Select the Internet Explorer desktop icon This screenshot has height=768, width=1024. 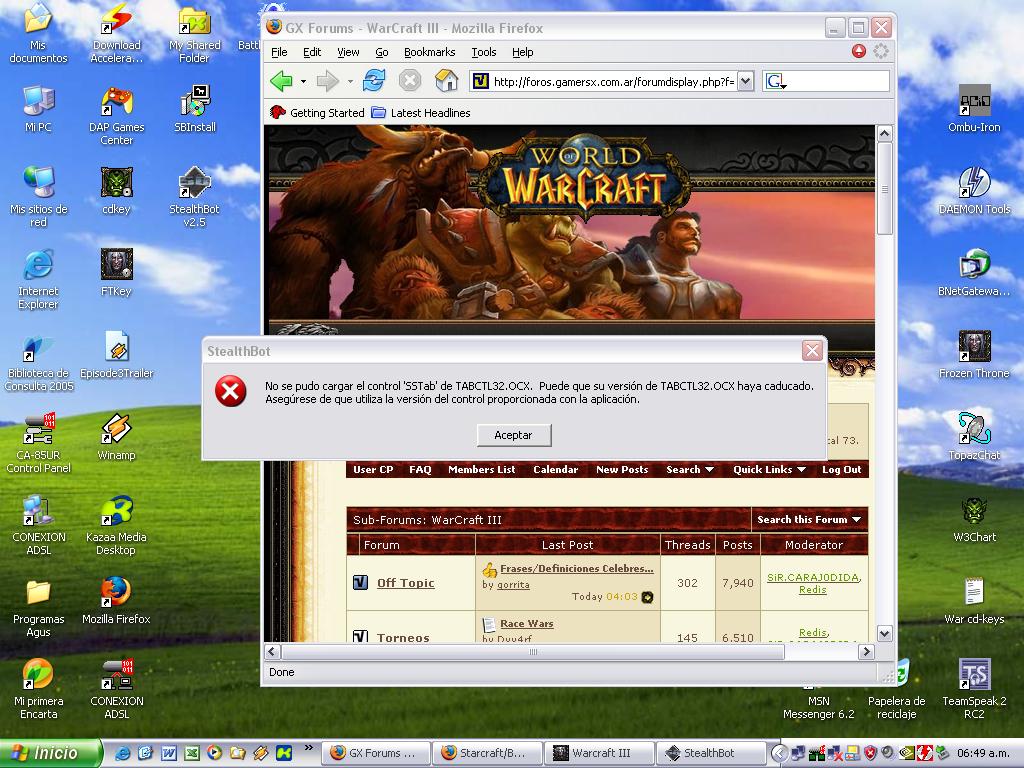(x=38, y=280)
